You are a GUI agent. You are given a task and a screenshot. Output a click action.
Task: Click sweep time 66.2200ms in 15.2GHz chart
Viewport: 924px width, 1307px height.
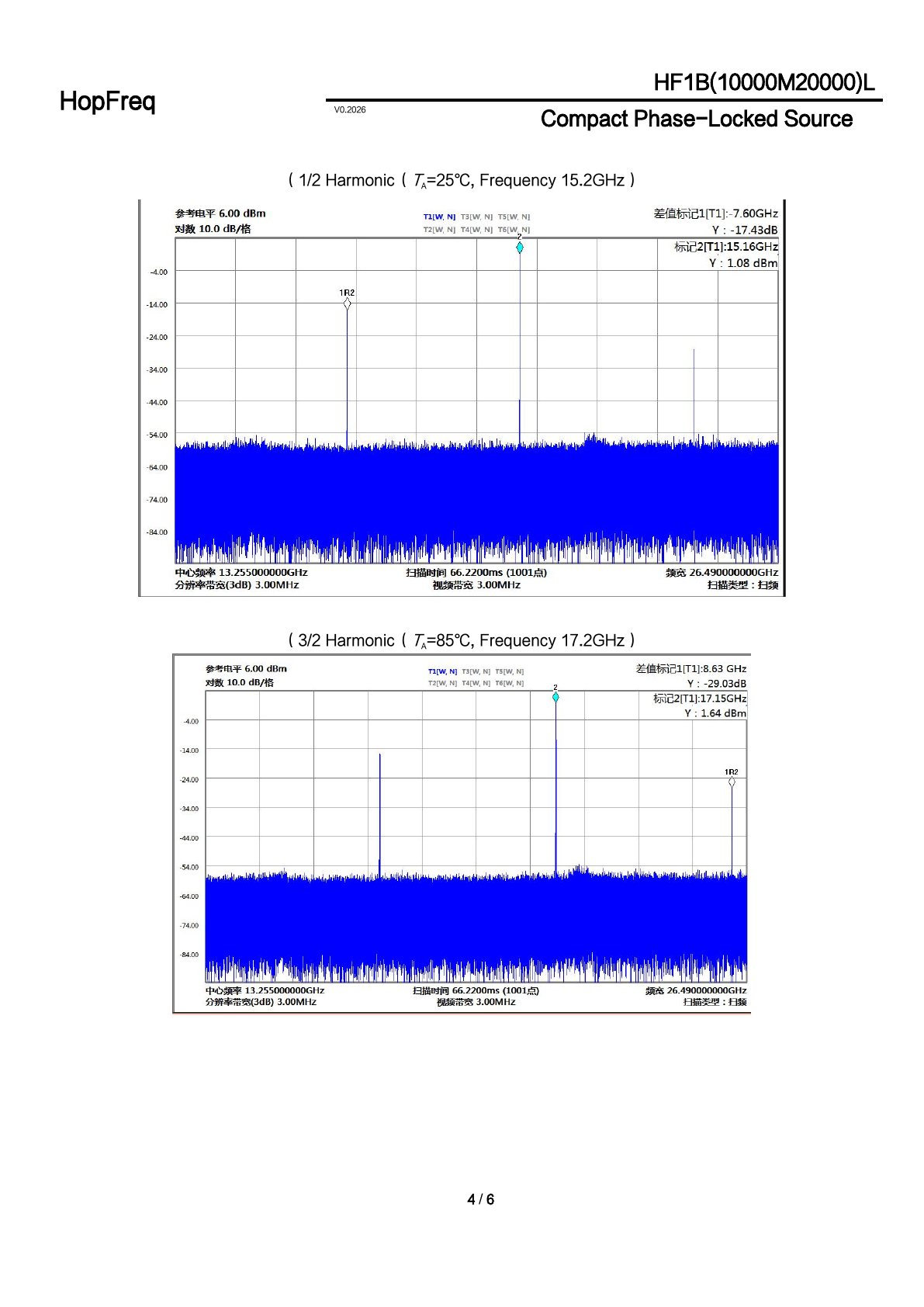(x=476, y=573)
